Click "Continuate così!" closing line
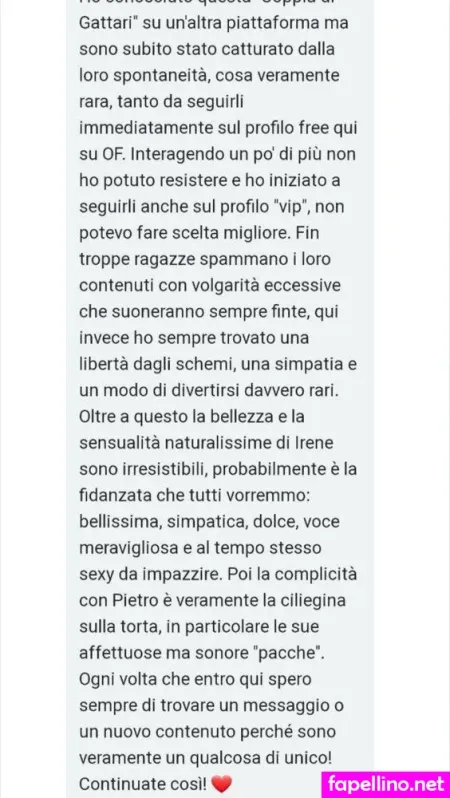The image size is (450, 798). (x=142, y=783)
